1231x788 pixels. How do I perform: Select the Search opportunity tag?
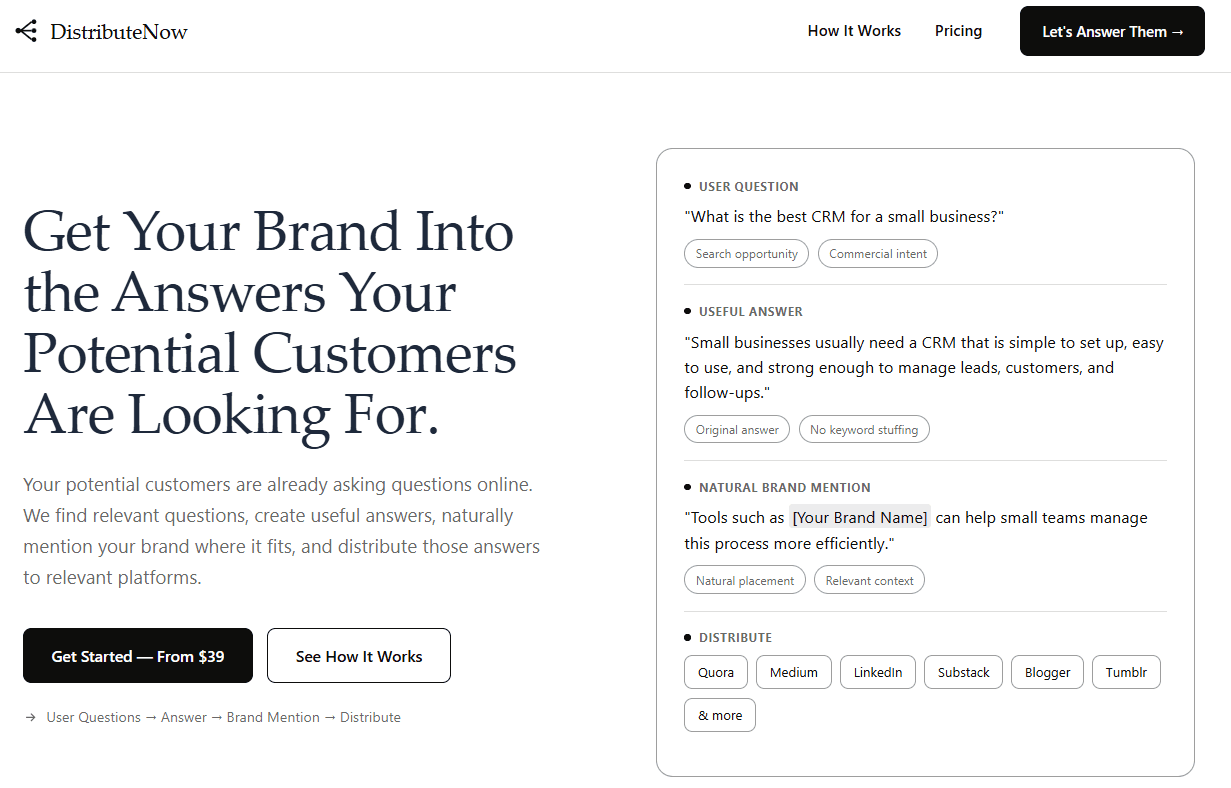coord(747,254)
